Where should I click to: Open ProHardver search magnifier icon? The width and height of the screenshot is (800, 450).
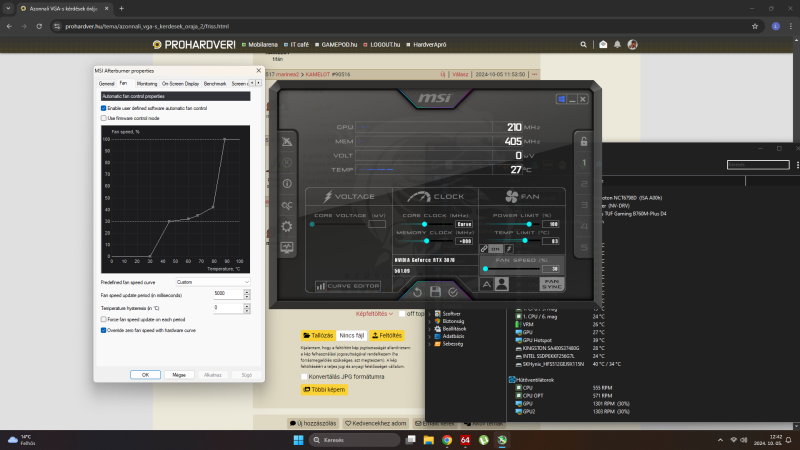[x=583, y=44]
